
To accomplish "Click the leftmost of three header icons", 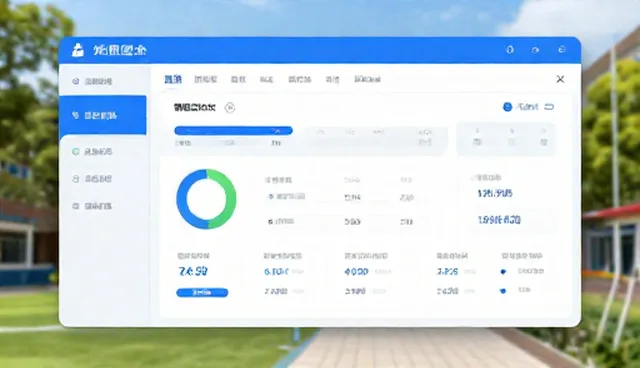I will click(510, 50).
